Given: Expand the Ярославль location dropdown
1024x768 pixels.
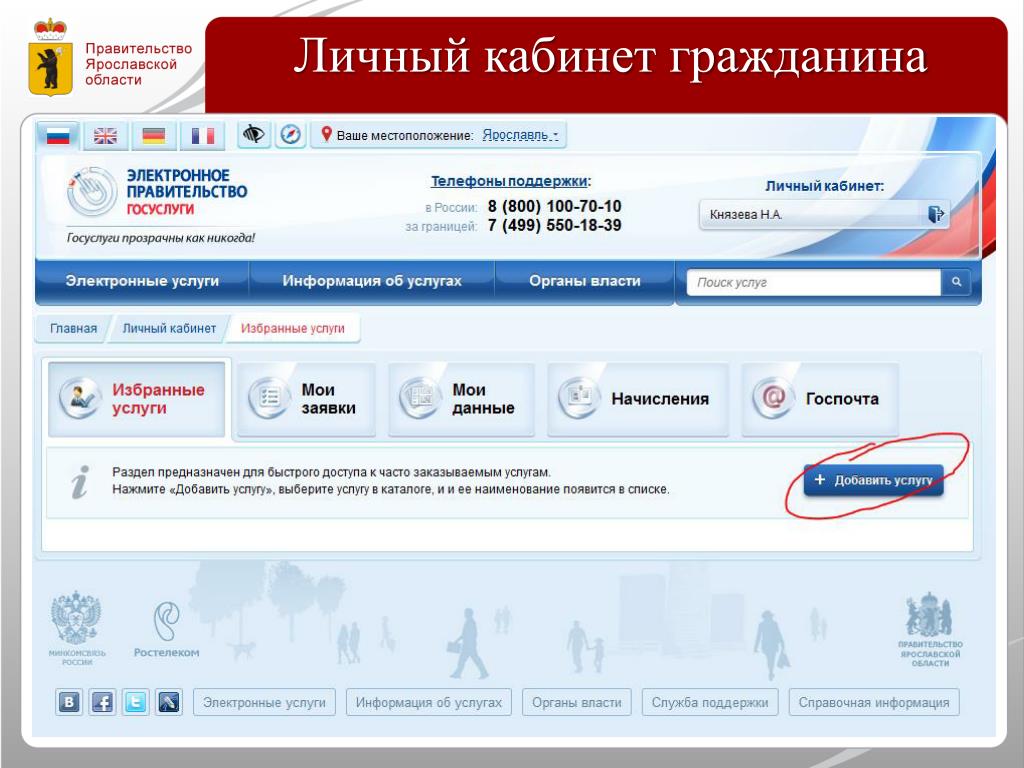Looking at the screenshot, I should coord(520,135).
